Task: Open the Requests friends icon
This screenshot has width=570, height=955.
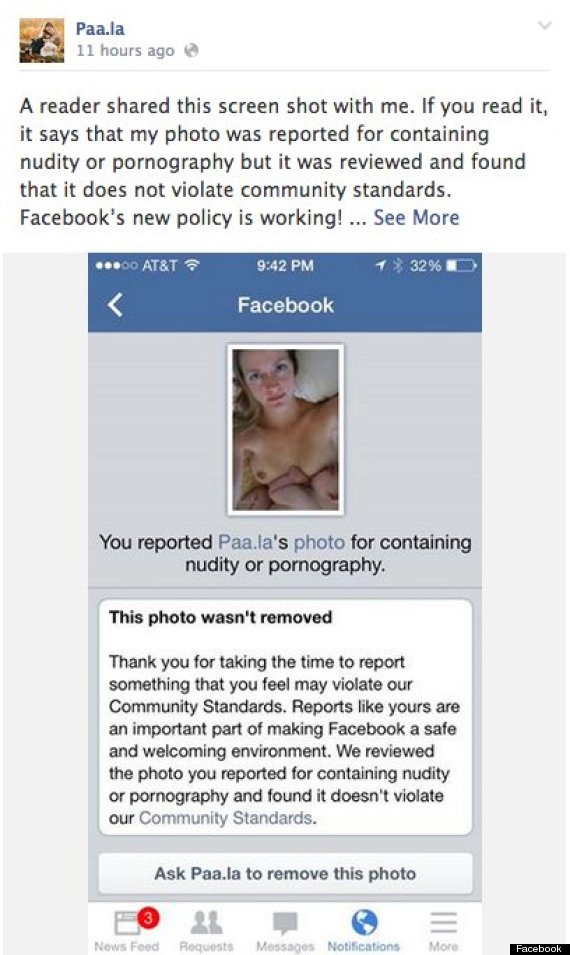Action: [206, 930]
